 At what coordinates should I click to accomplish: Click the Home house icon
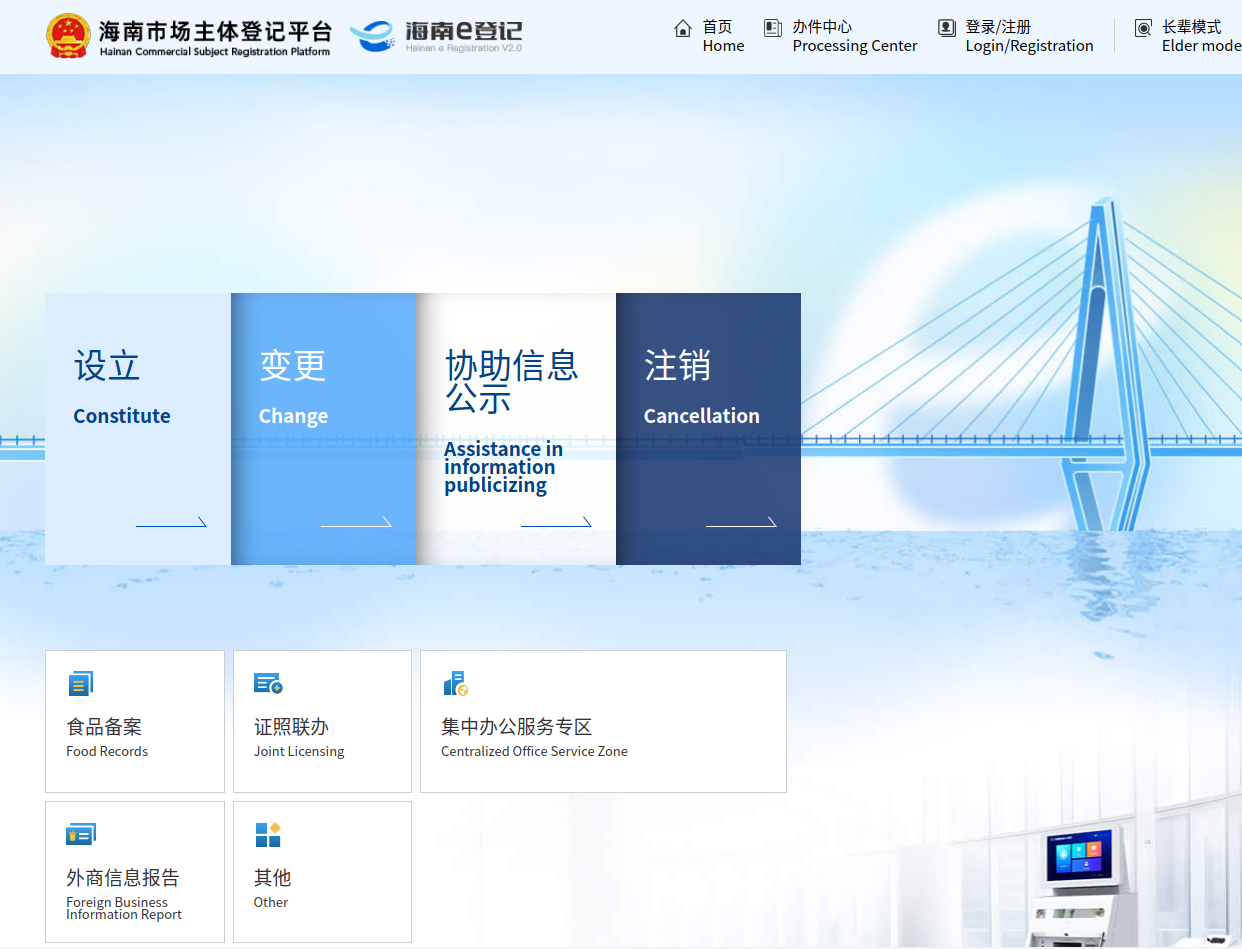click(x=683, y=28)
